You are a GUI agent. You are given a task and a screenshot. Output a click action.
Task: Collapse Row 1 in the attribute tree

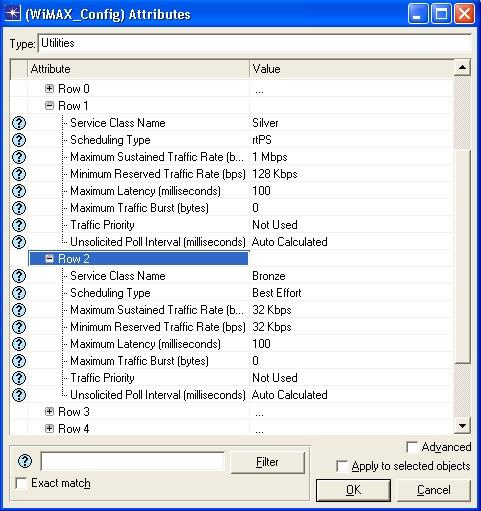[x=49, y=106]
